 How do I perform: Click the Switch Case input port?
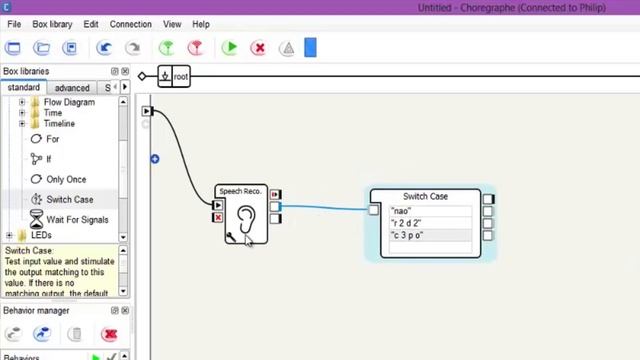pos(373,210)
